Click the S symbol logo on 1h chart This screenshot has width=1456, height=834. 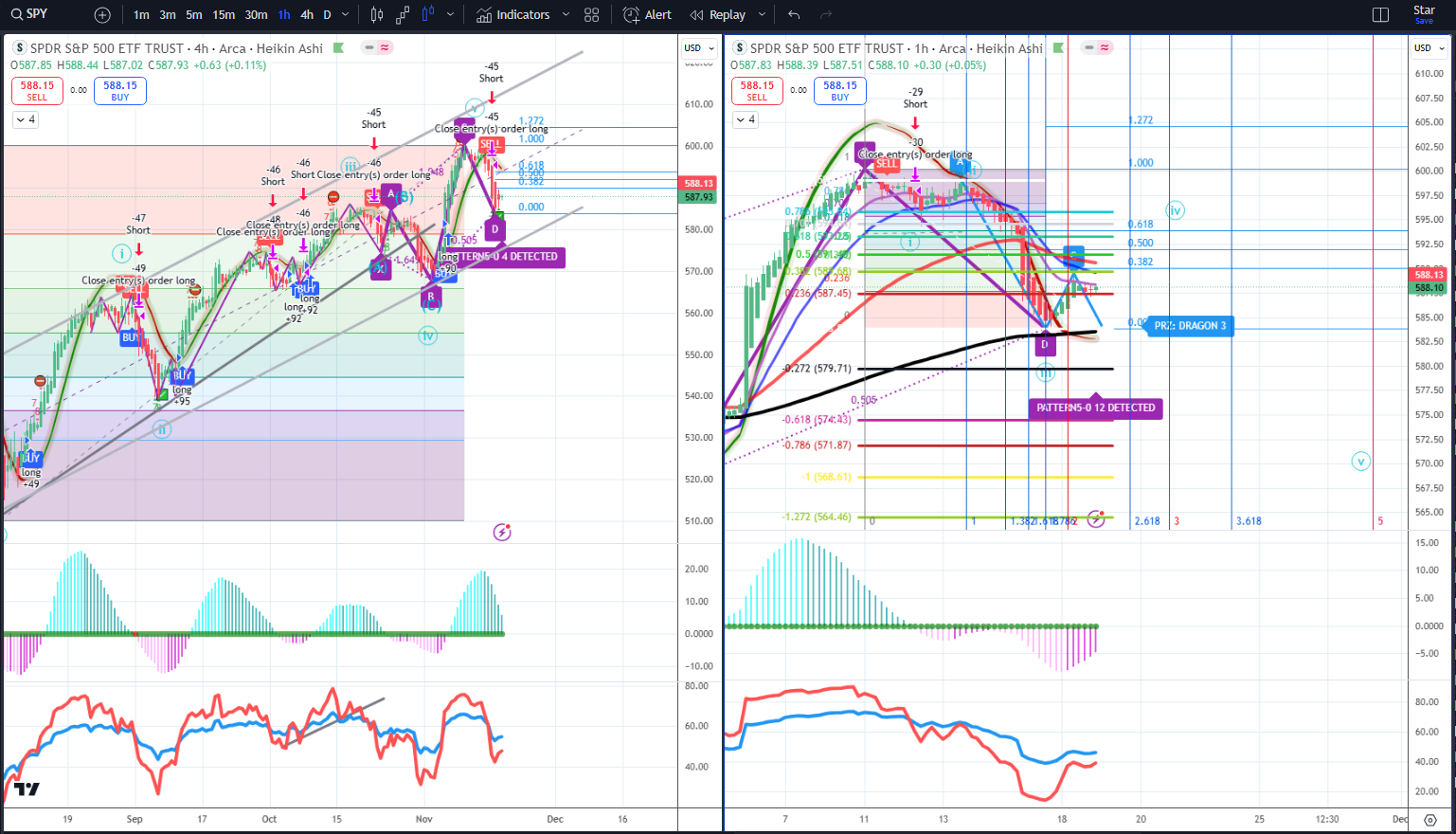740,48
